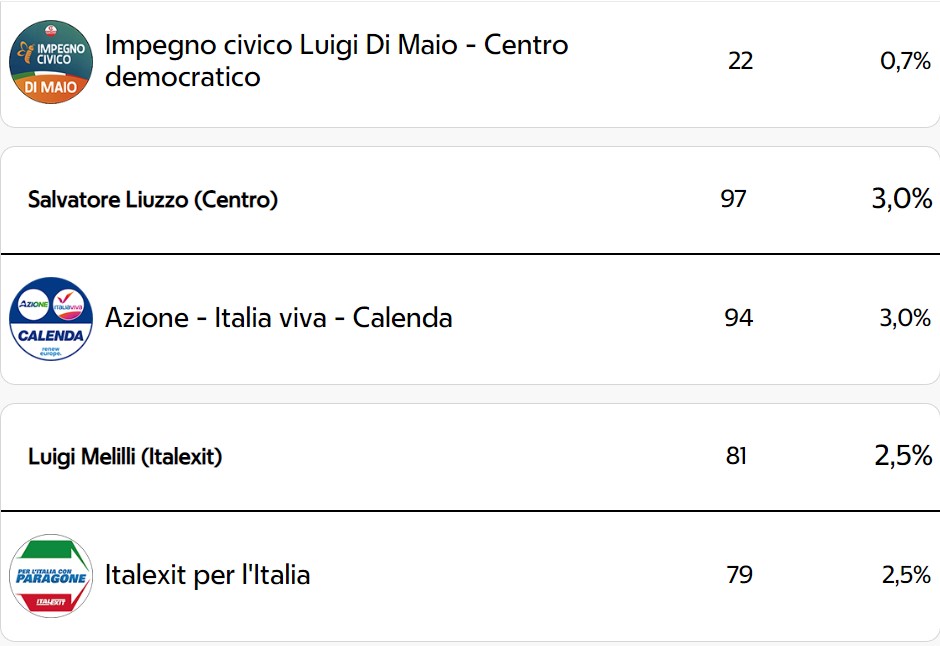
Task: Click Luigi Melilli's 81 votes figure
Action: [x=736, y=456]
